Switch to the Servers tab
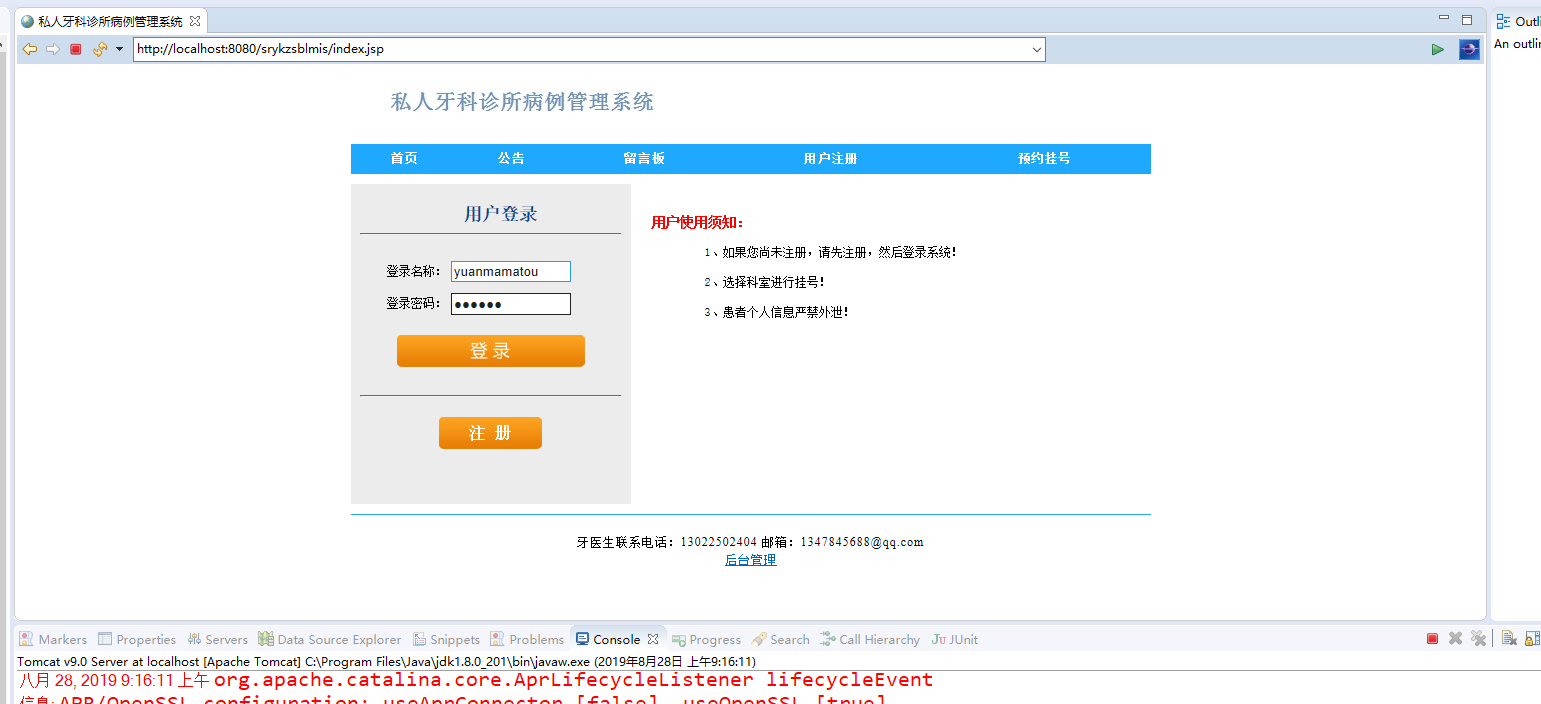 point(218,639)
